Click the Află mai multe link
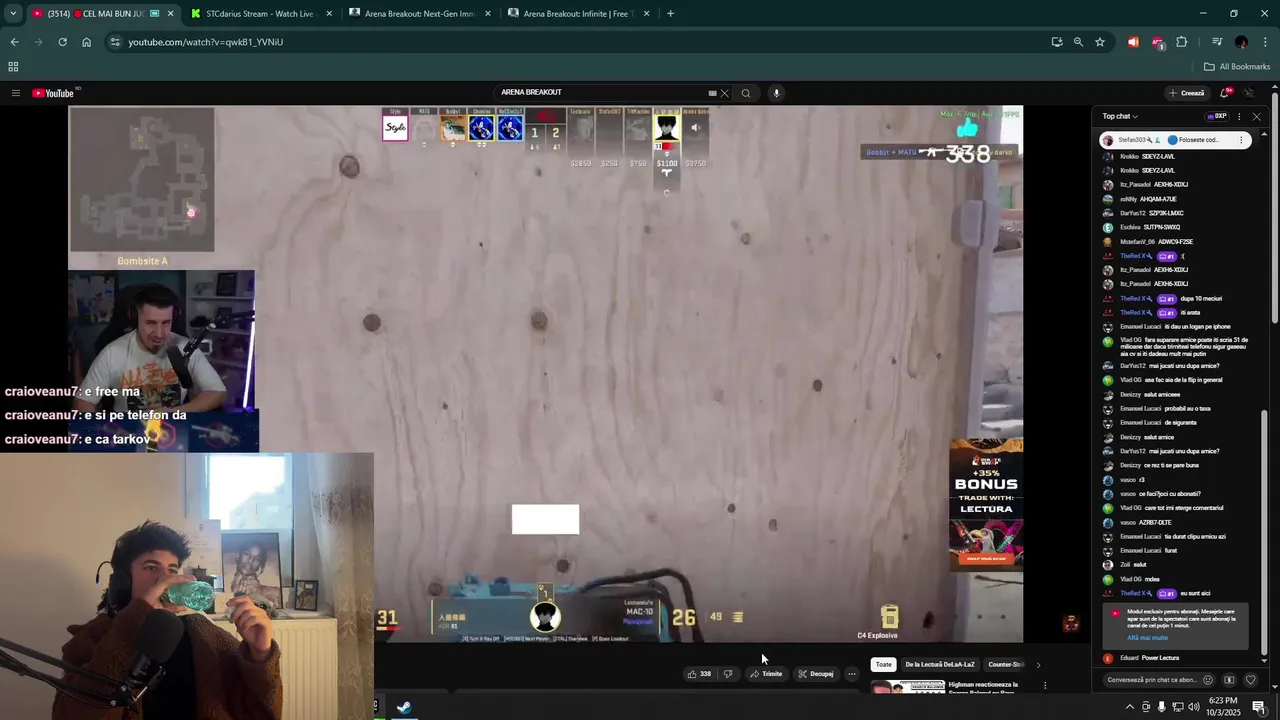Viewport: 1280px width, 720px height. 1147,638
